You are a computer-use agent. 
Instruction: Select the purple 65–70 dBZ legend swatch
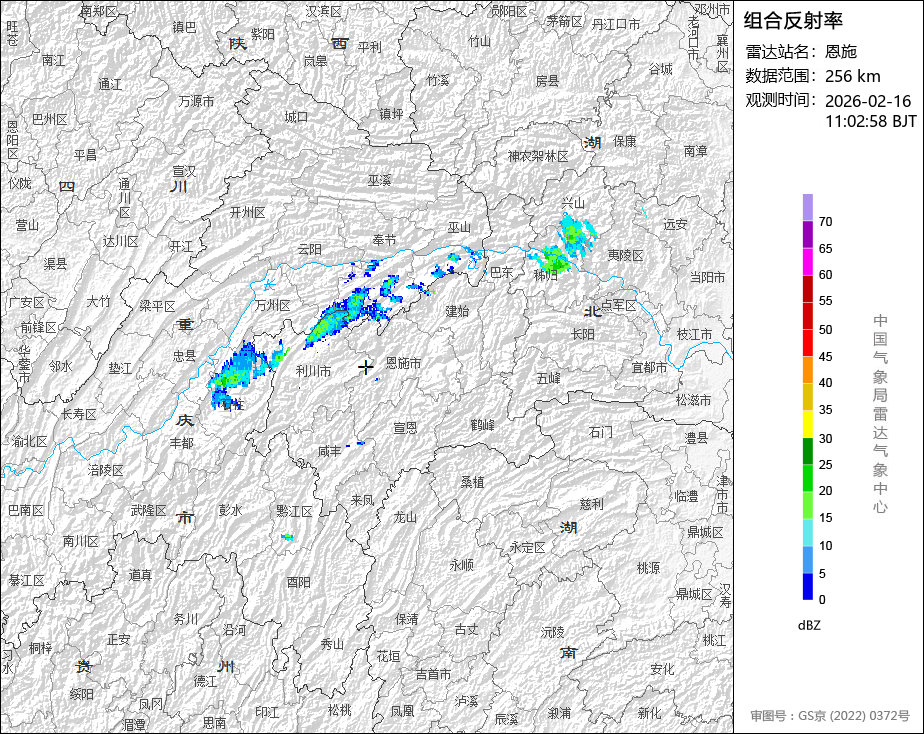pyautogui.click(x=808, y=234)
